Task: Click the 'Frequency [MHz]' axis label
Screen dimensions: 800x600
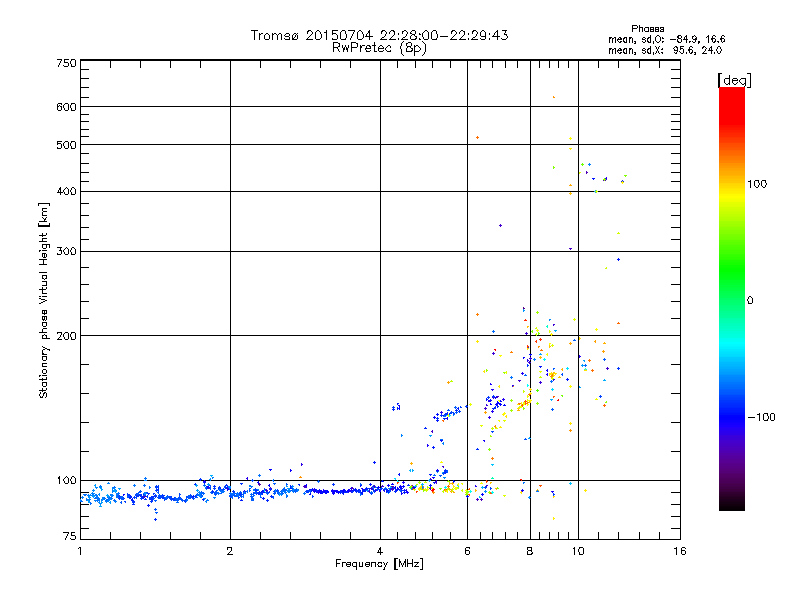Action: point(379,564)
